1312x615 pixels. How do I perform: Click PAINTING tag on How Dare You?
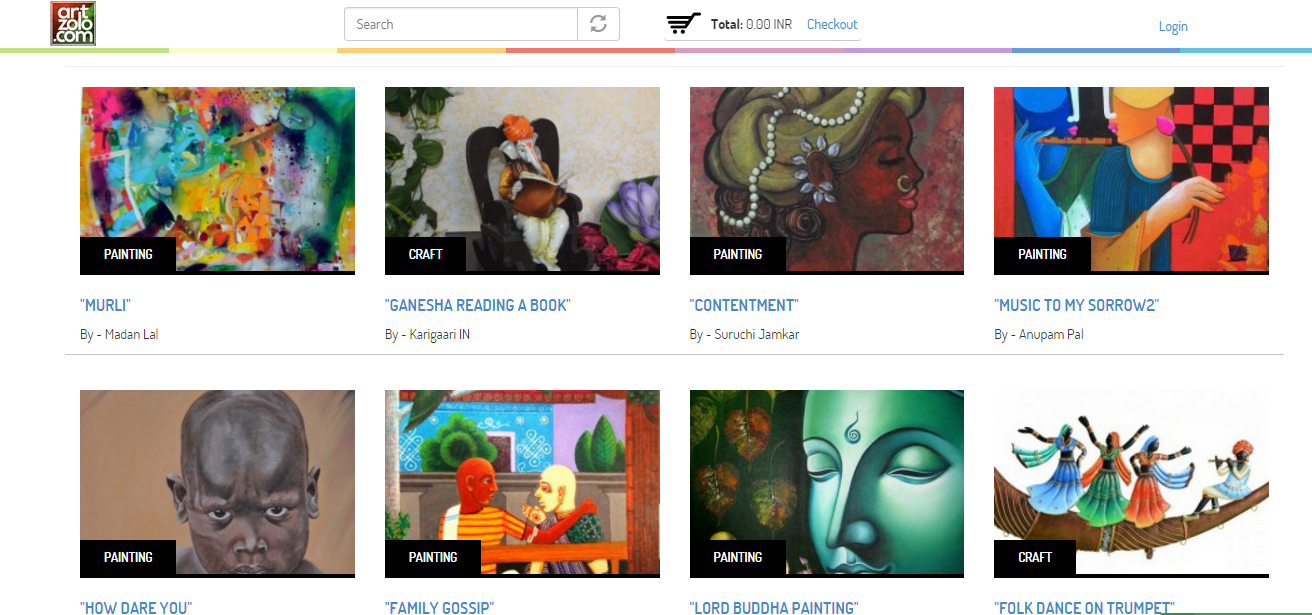[x=128, y=557]
